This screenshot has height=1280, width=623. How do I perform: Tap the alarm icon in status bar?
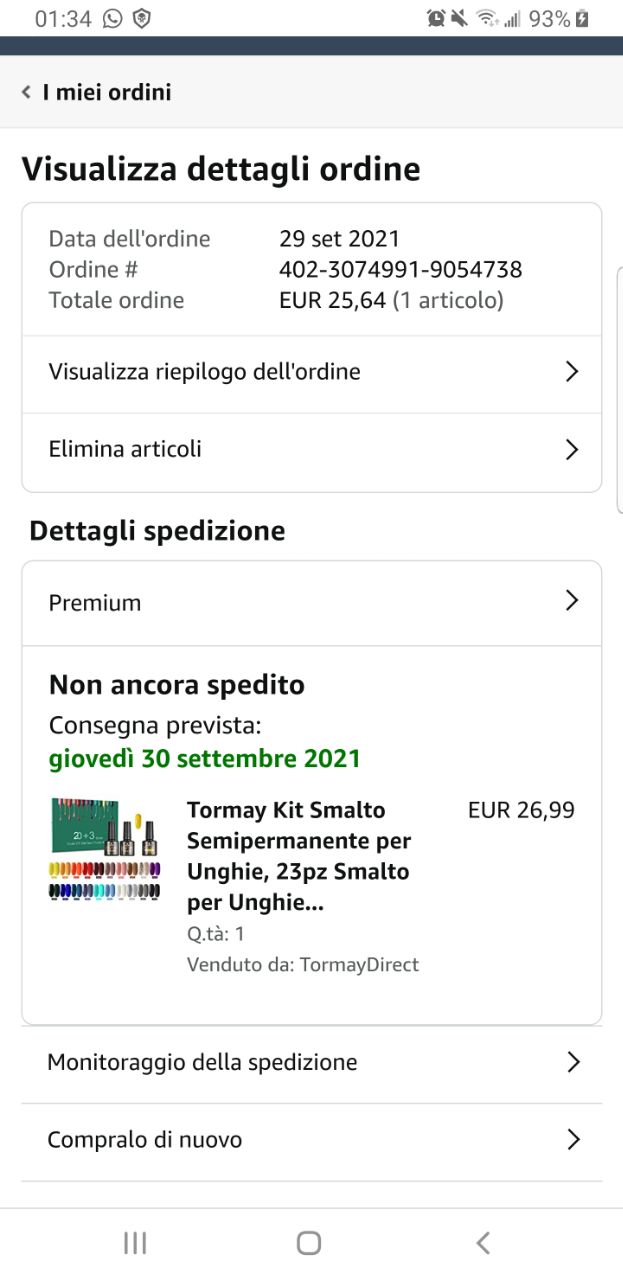(436, 18)
